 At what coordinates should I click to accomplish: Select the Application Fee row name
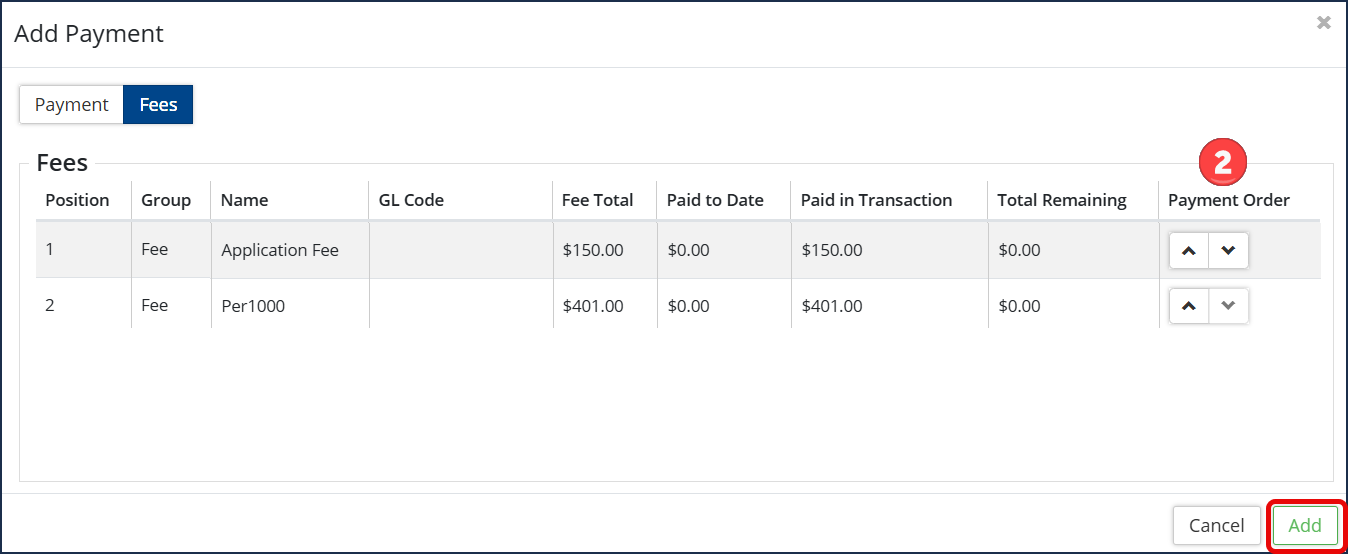(x=280, y=250)
